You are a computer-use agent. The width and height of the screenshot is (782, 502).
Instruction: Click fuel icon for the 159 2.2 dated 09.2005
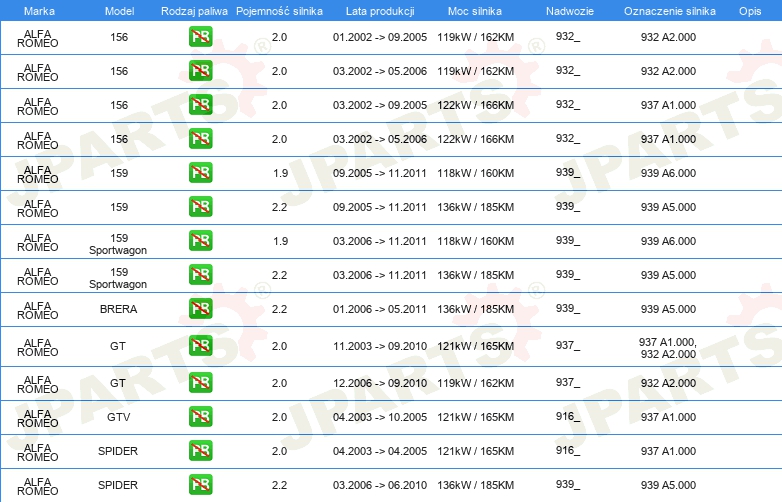pyautogui.click(x=200, y=206)
